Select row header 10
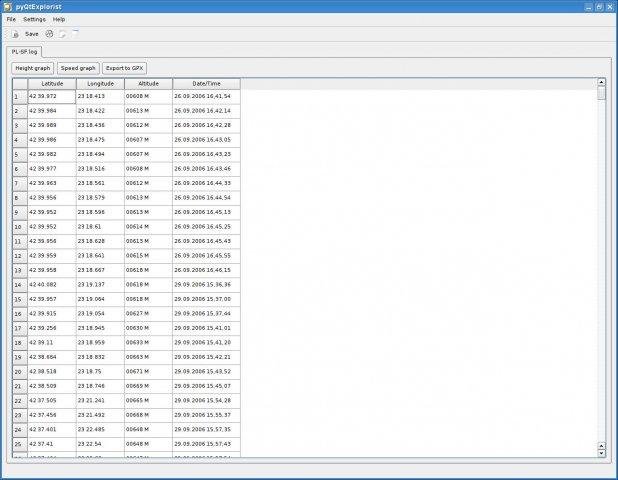Image resolution: width=618 pixels, height=480 pixels. coord(20,227)
